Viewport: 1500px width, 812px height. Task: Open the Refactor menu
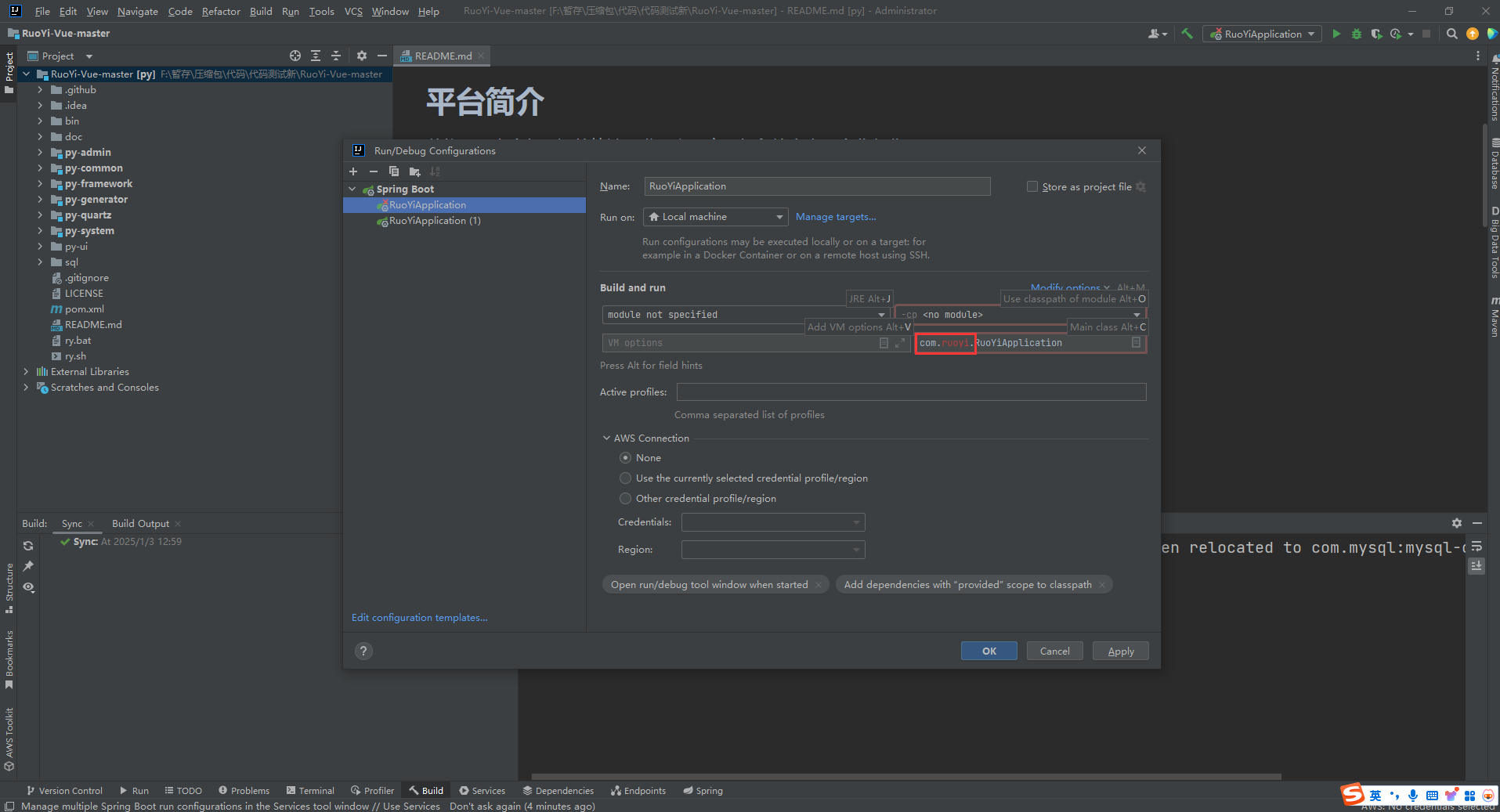(221, 11)
